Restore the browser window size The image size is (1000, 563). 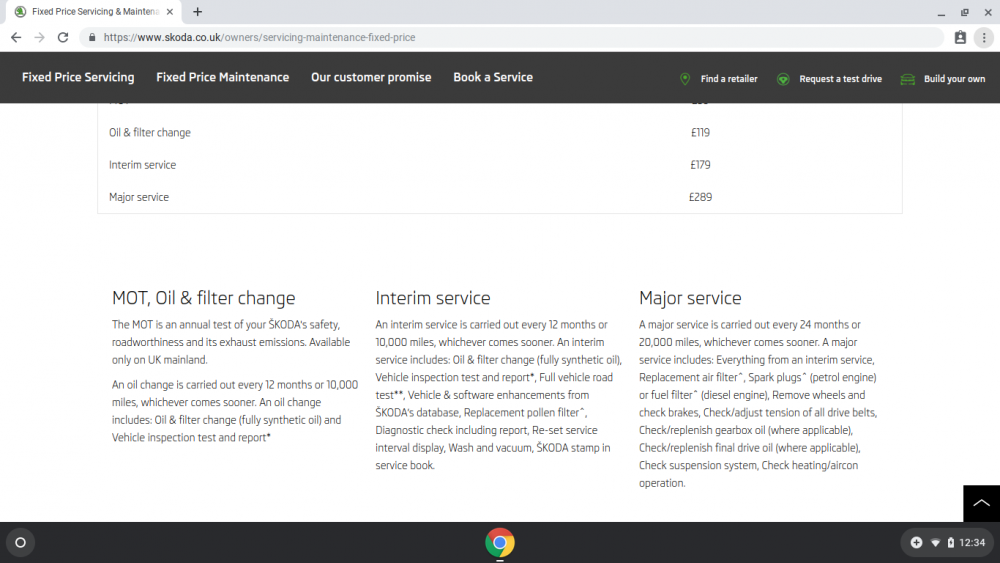point(964,12)
